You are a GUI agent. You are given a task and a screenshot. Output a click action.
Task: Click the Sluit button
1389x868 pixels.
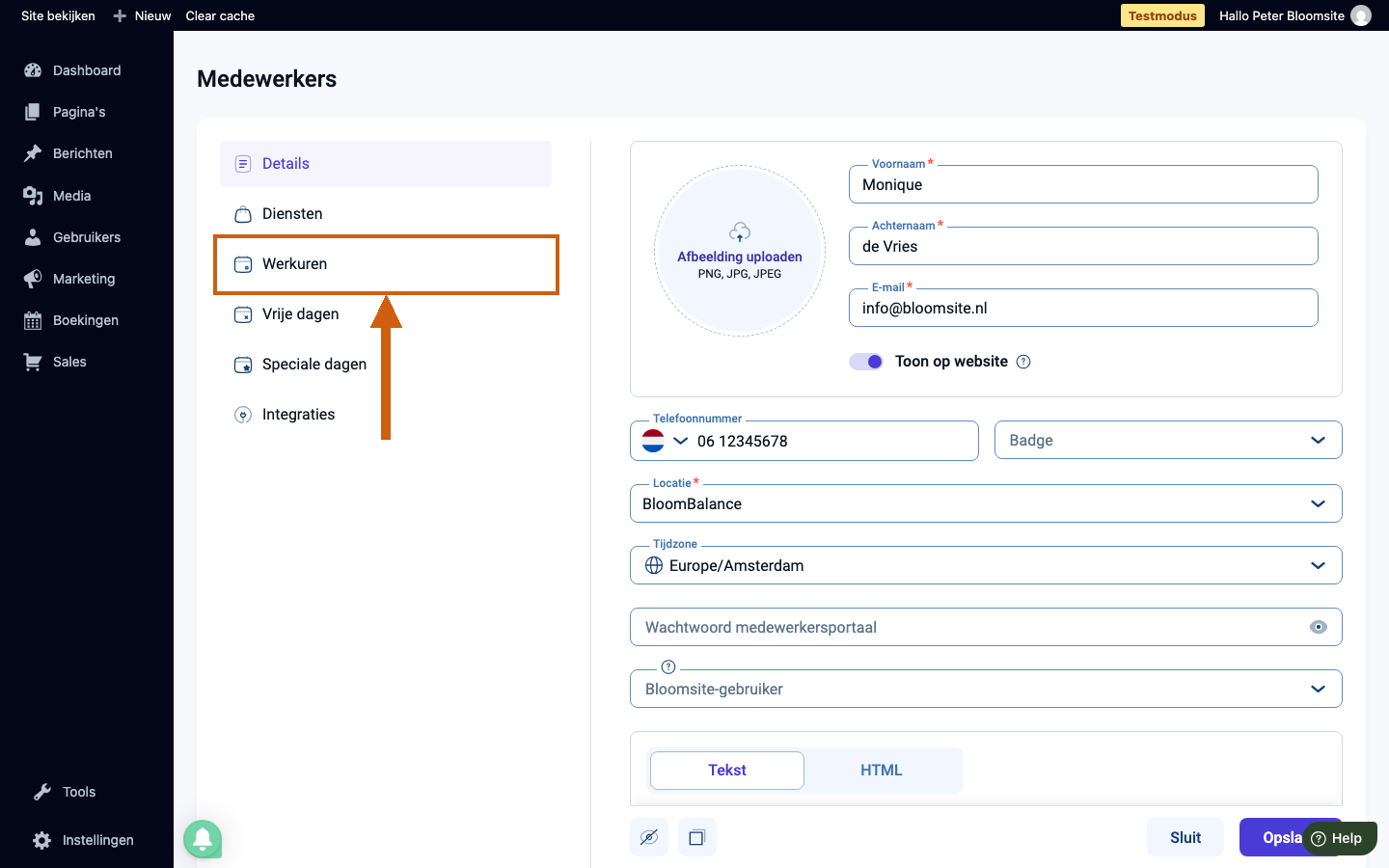1185,837
